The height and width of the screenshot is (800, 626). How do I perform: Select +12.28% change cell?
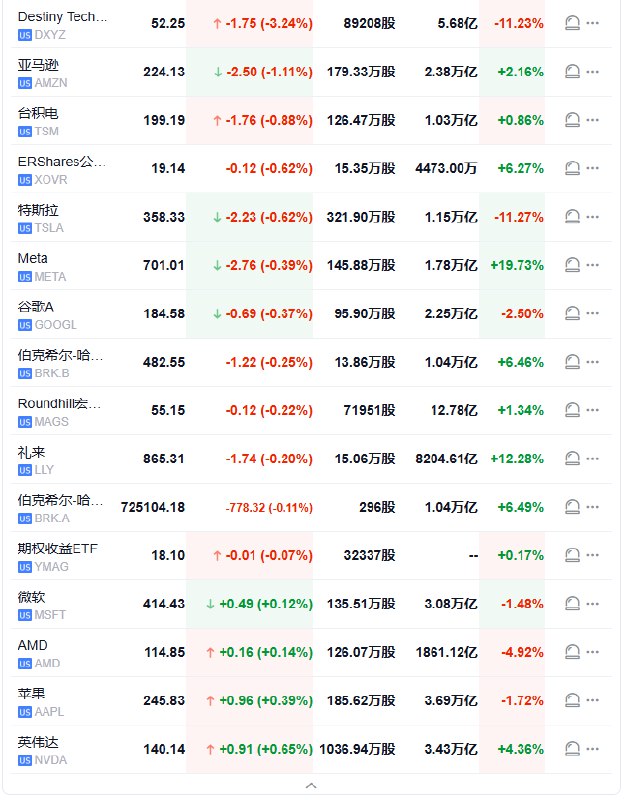[x=517, y=459]
